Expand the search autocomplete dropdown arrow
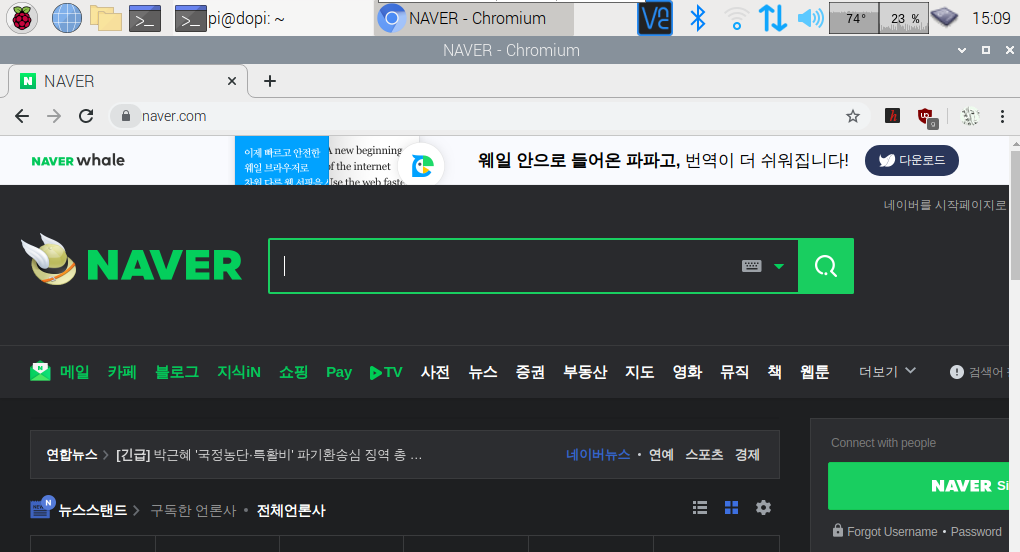Image resolution: width=1020 pixels, height=552 pixels. click(x=779, y=266)
